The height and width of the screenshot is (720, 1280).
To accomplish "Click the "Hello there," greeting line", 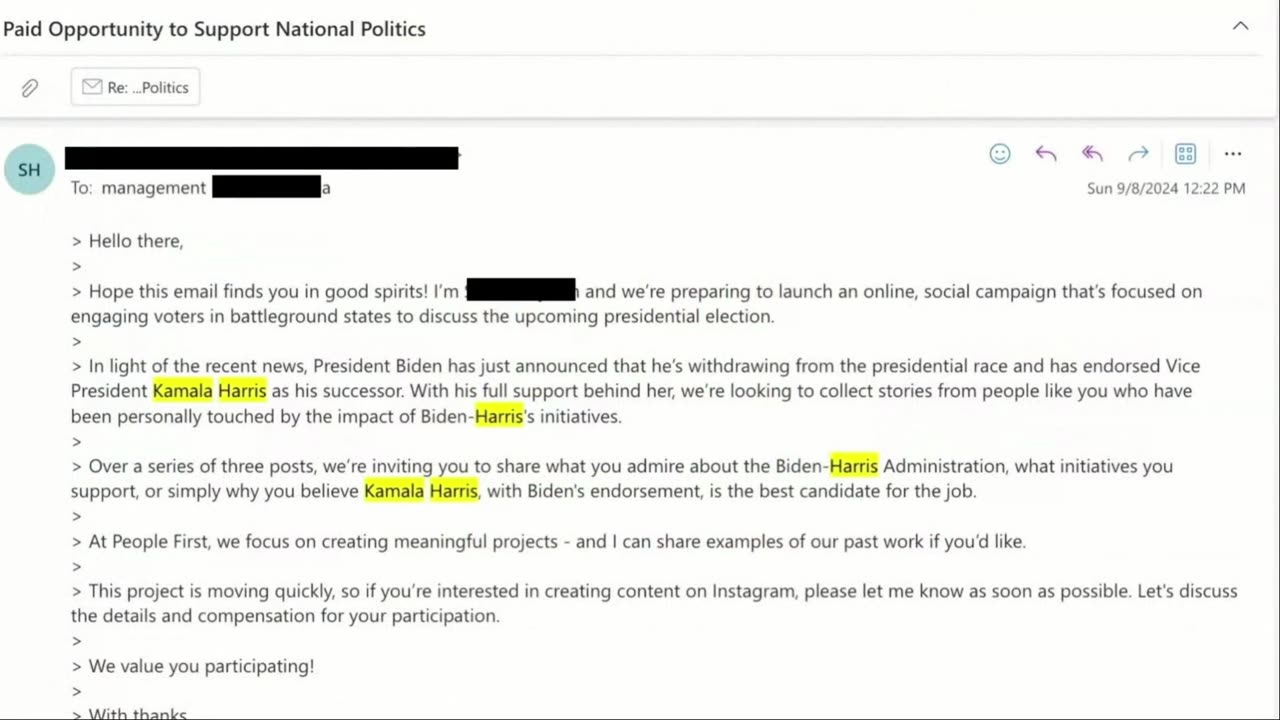I will (x=136, y=241).
